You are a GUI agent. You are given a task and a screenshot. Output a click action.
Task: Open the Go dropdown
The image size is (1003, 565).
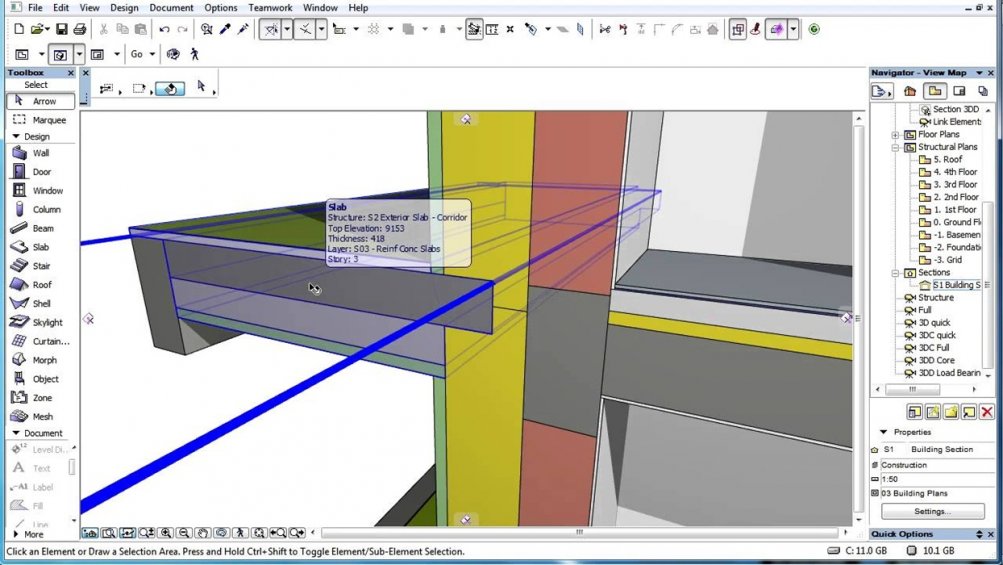151,54
